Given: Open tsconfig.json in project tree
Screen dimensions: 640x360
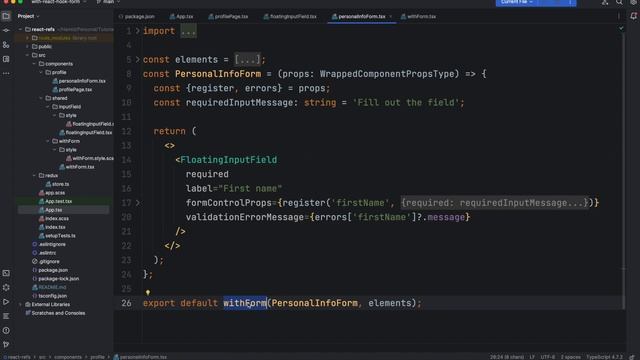Looking at the screenshot, I should [49, 296].
